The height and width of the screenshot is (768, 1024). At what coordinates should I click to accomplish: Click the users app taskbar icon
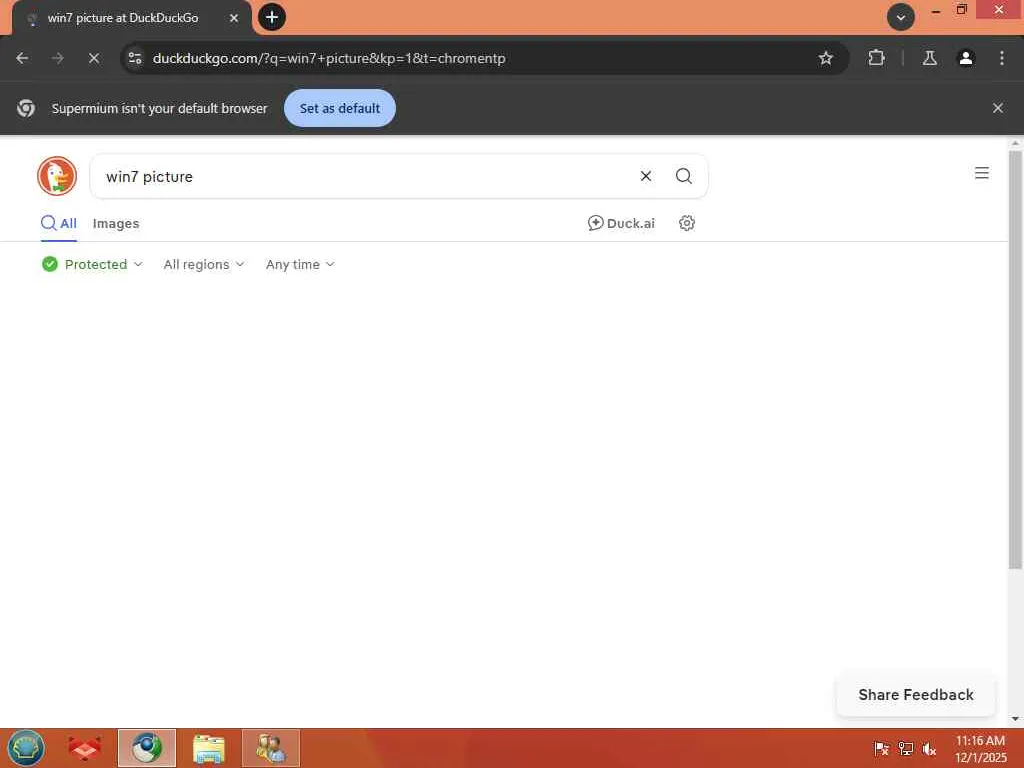[x=271, y=748]
